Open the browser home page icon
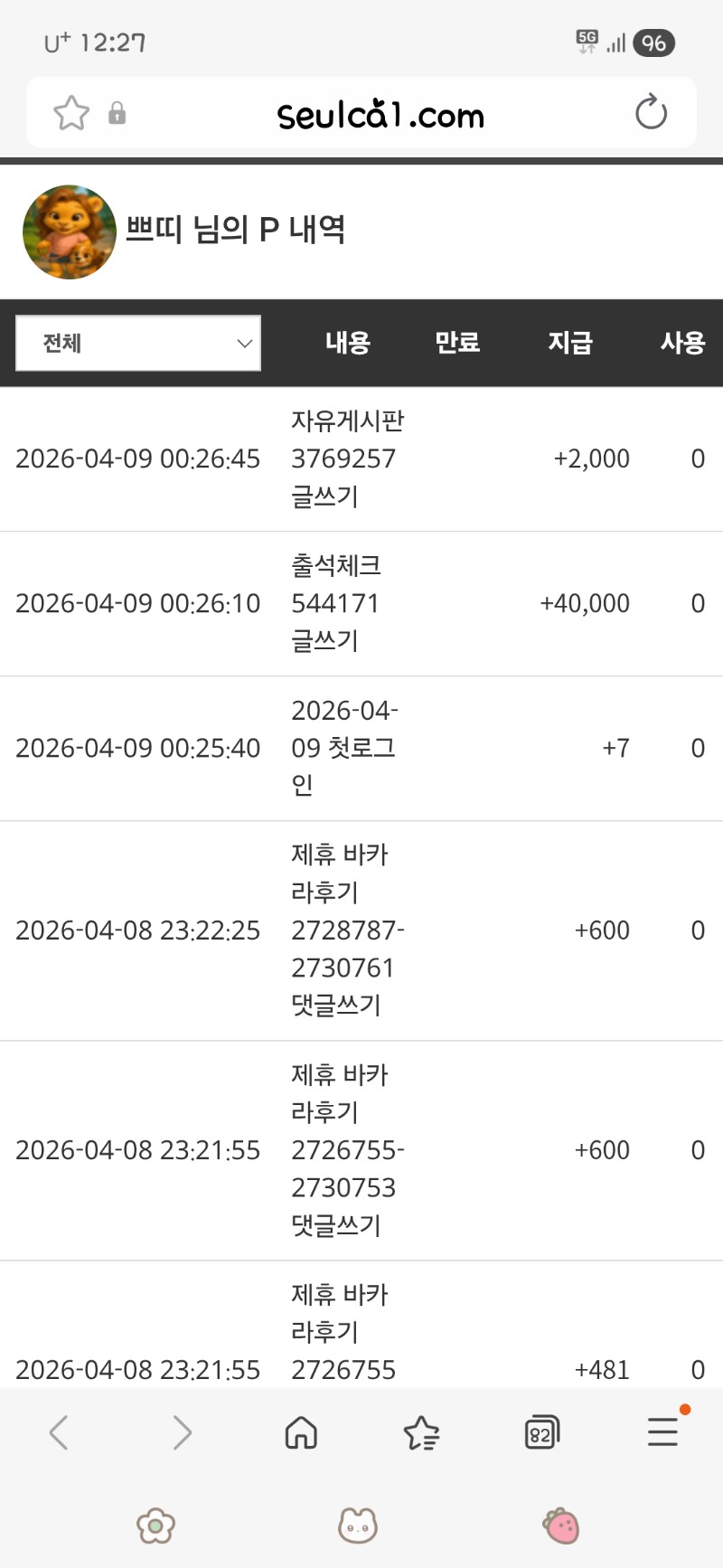723x1568 pixels. pos(301,1432)
